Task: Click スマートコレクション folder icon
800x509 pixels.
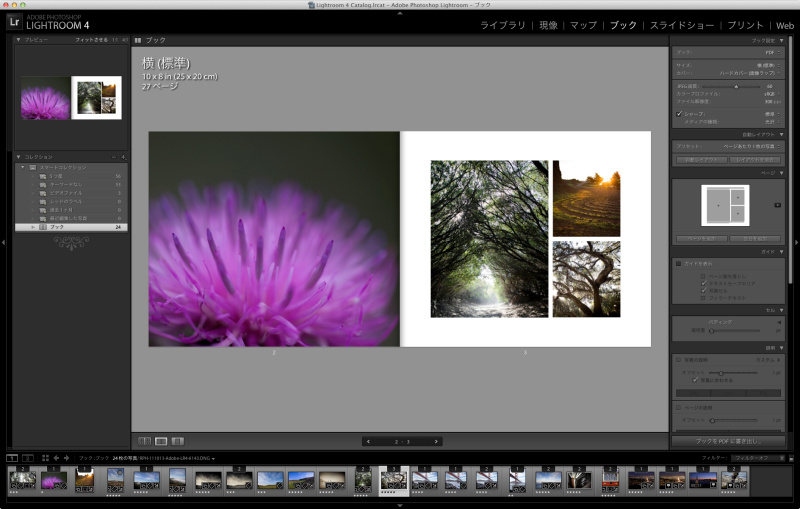Action: pyautogui.click(x=33, y=167)
